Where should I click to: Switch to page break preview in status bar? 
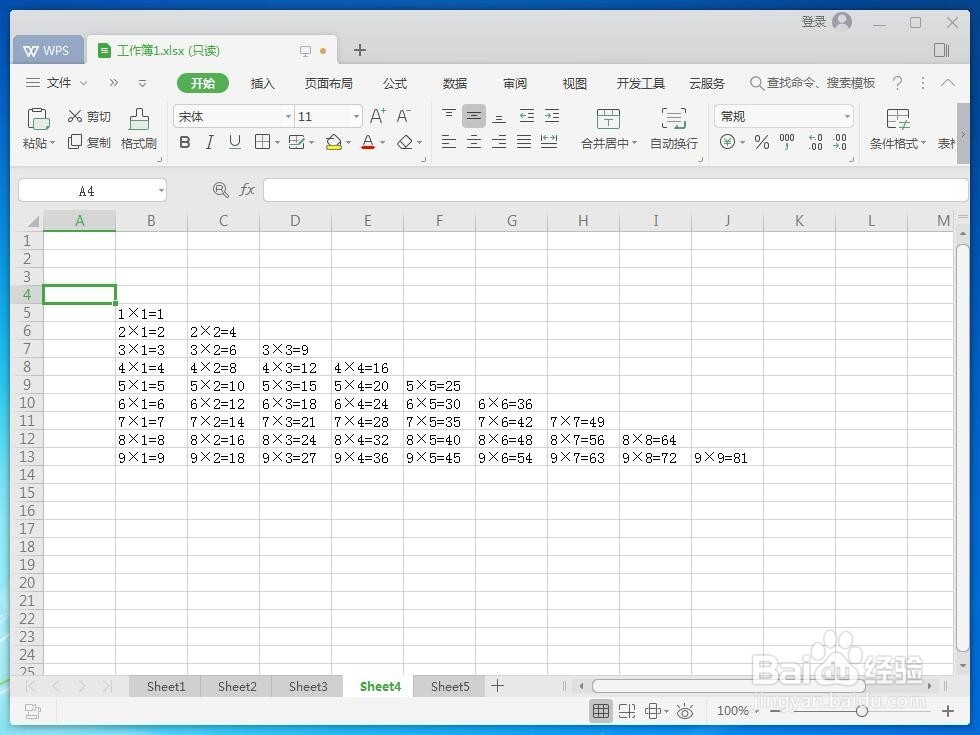[x=626, y=711]
